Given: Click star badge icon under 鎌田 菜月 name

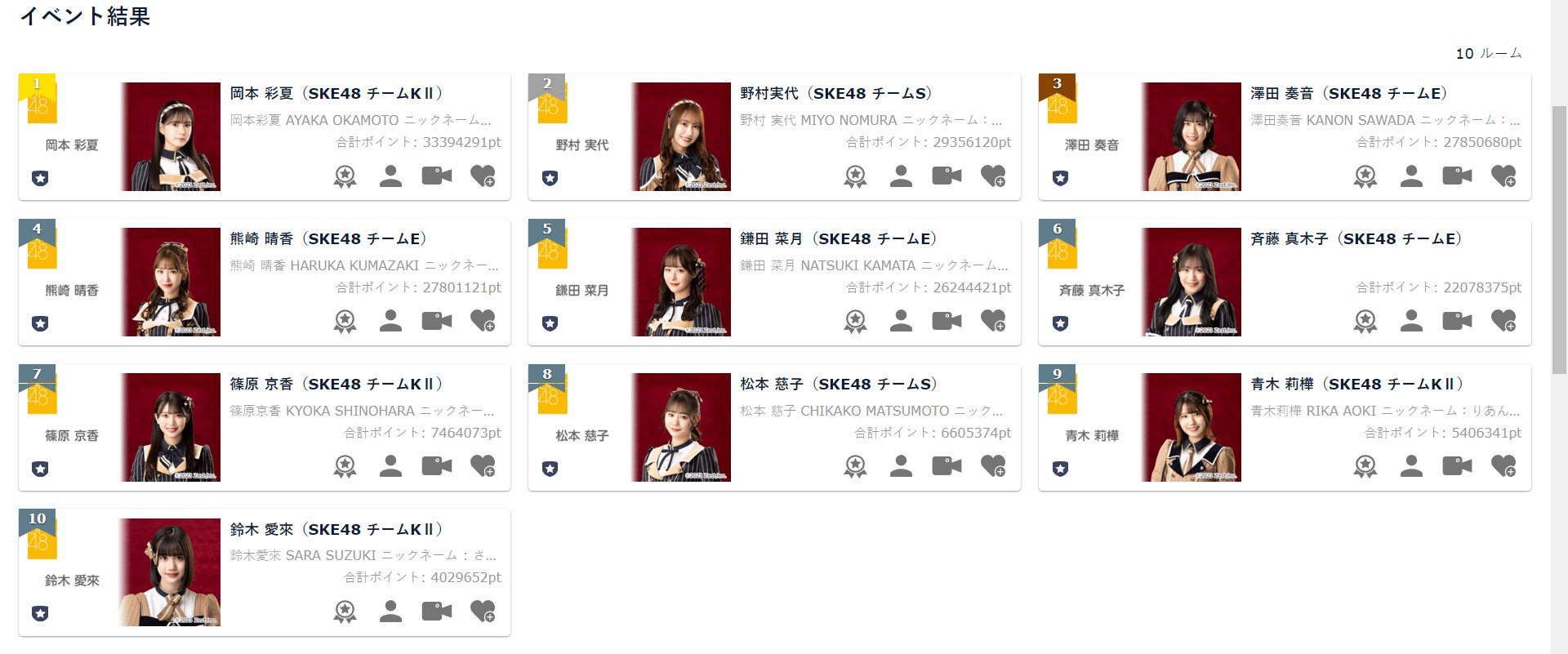Looking at the screenshot, I should tap(550, 323).
